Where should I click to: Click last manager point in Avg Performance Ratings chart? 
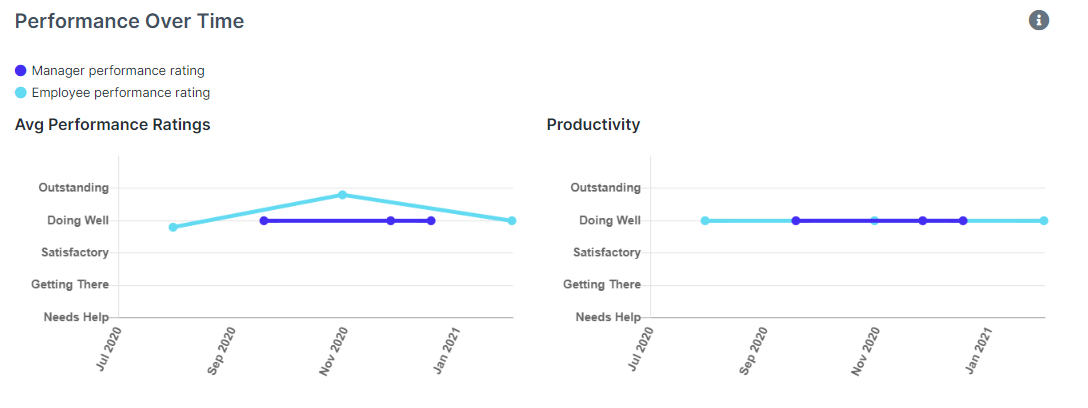(x=431, y=221)
